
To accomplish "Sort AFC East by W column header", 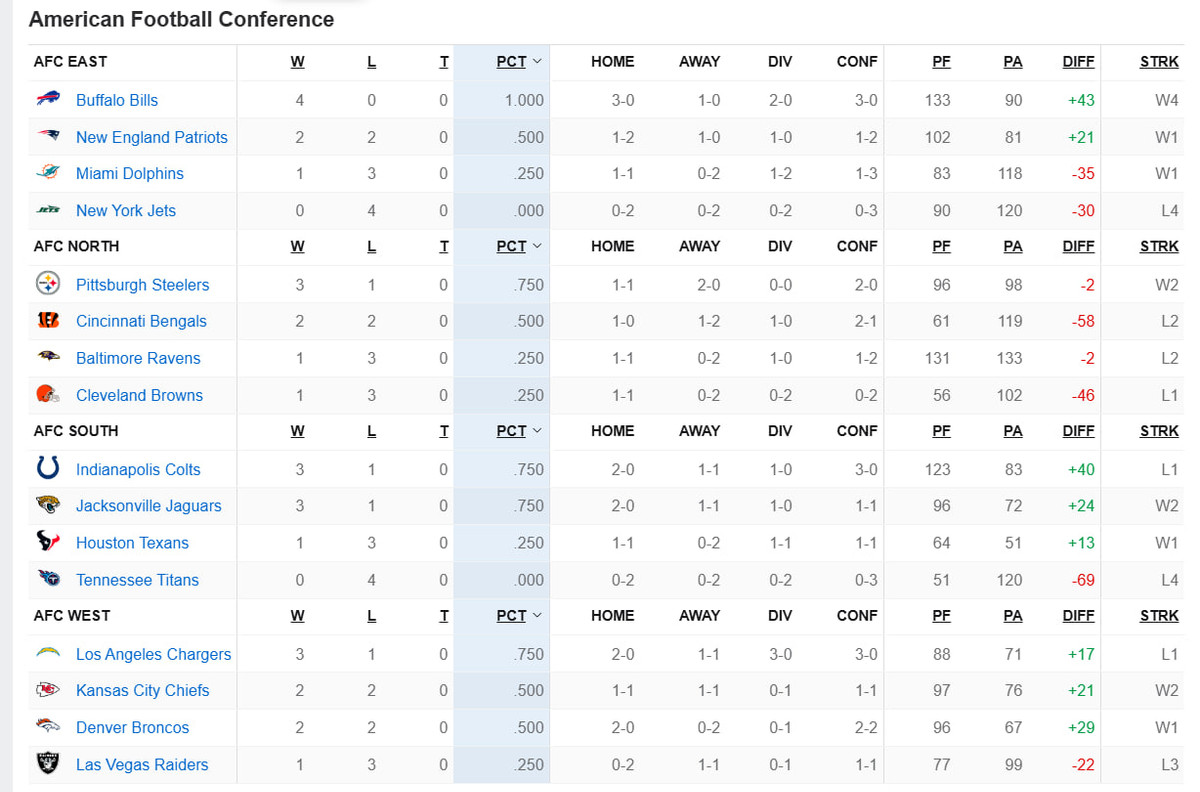I will (x=298, y=62).
